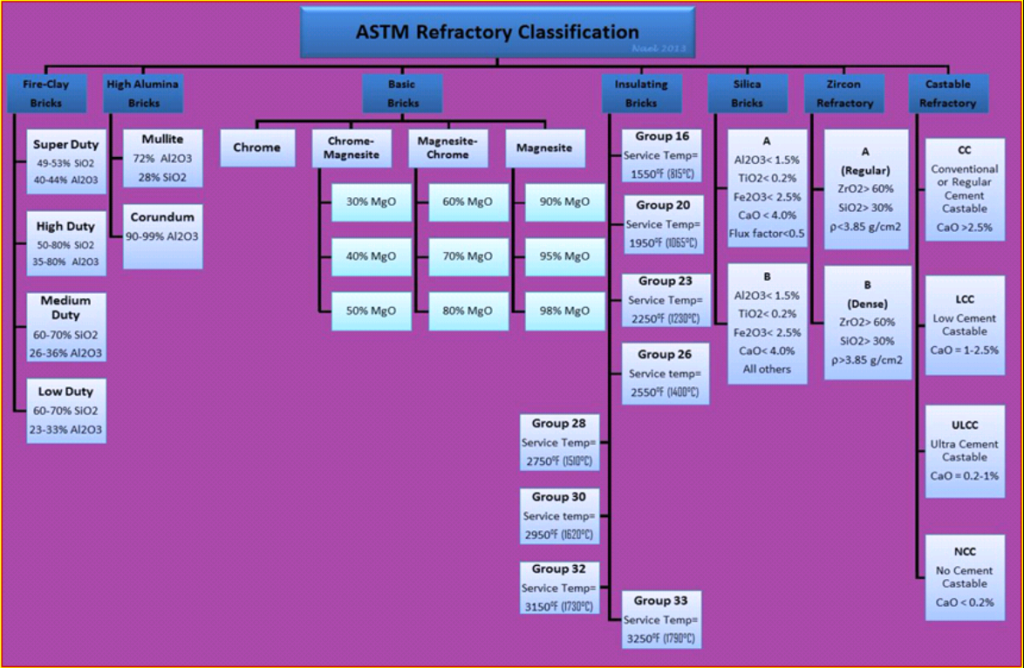The image size is (1024, 668).
Task: Click the High Alumina Bricks node
Action: (x=142, y=92)
